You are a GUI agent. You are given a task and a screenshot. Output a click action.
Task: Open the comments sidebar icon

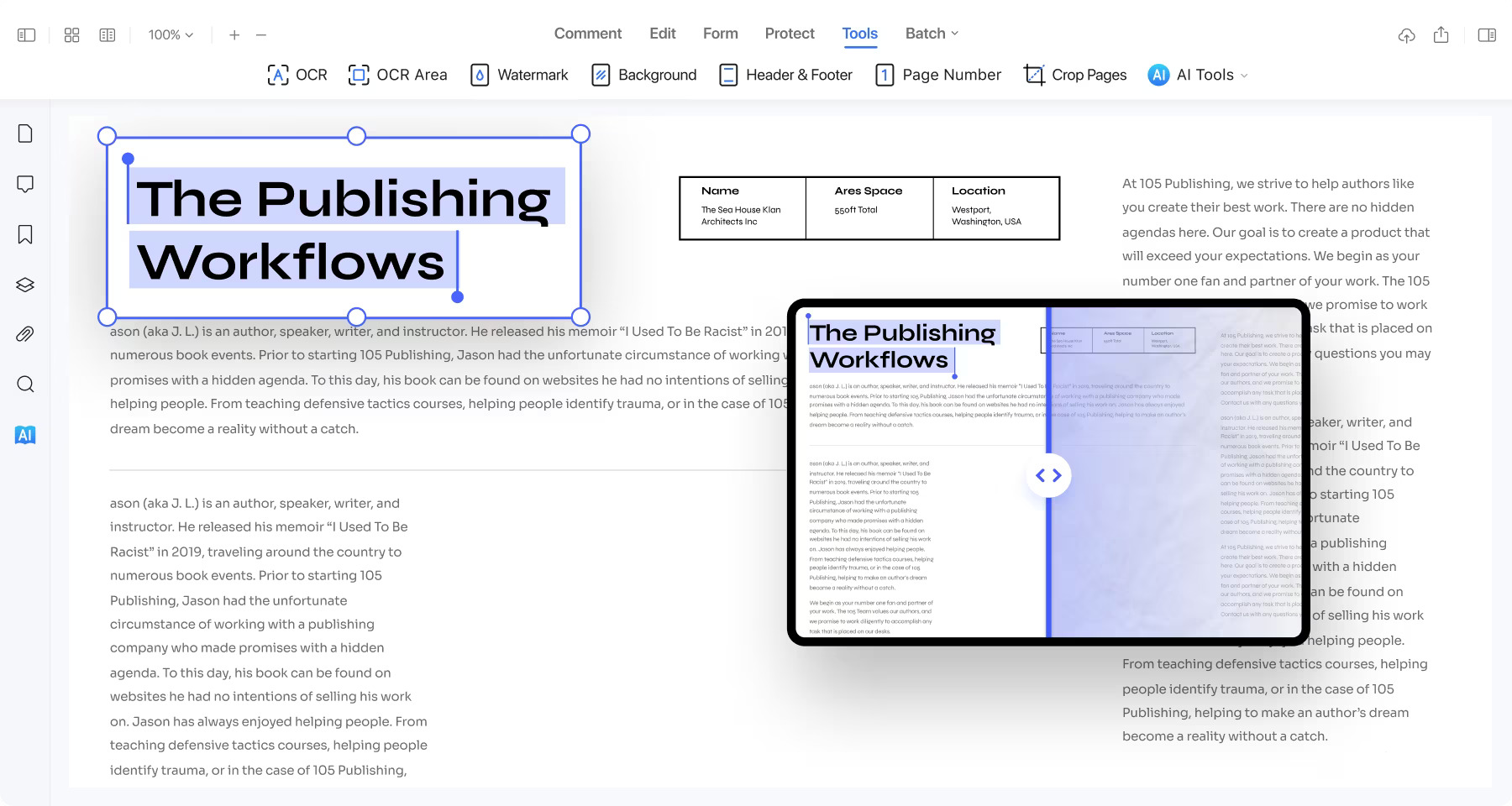(25, 184)
